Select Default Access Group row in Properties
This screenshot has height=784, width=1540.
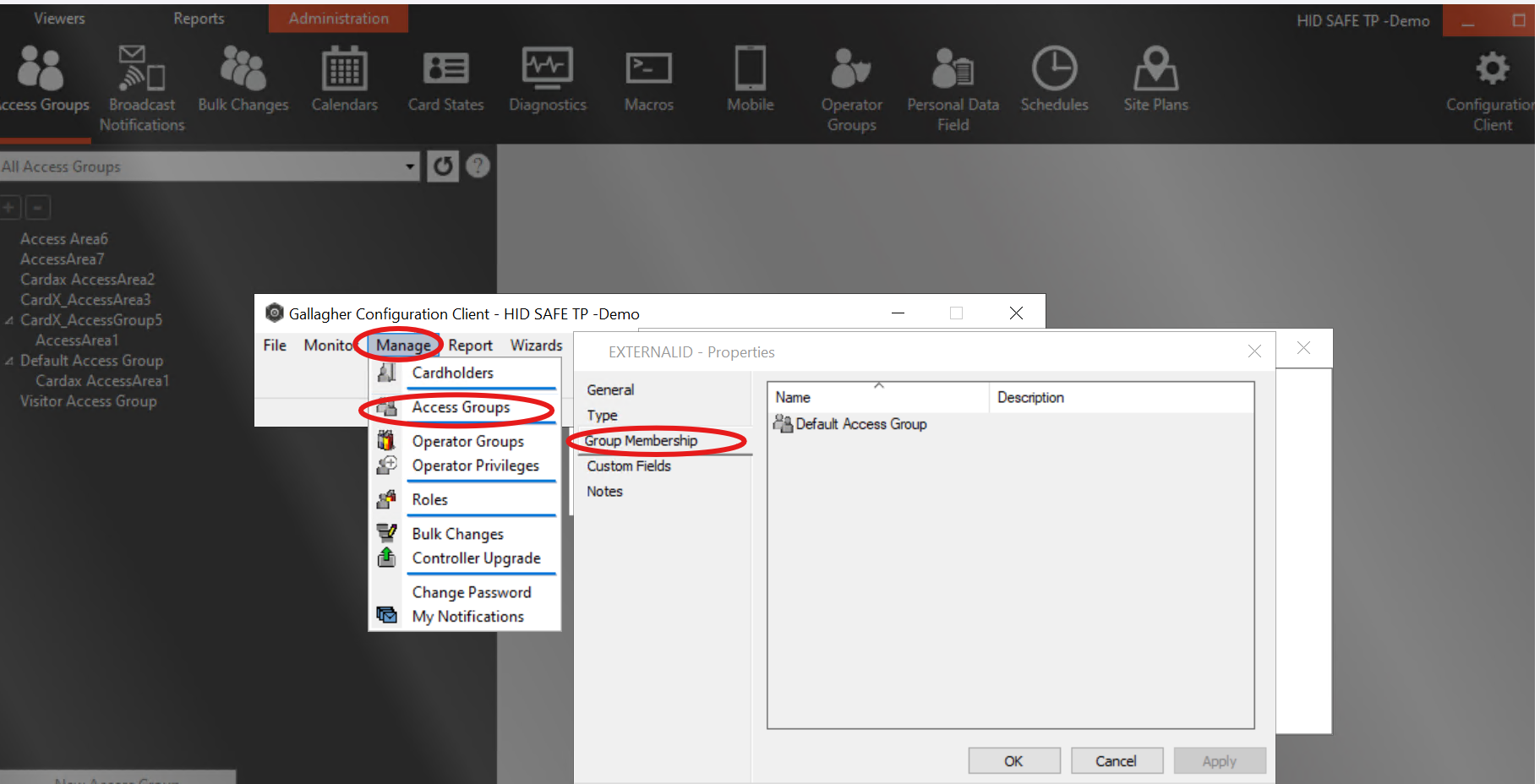point(850,424)
